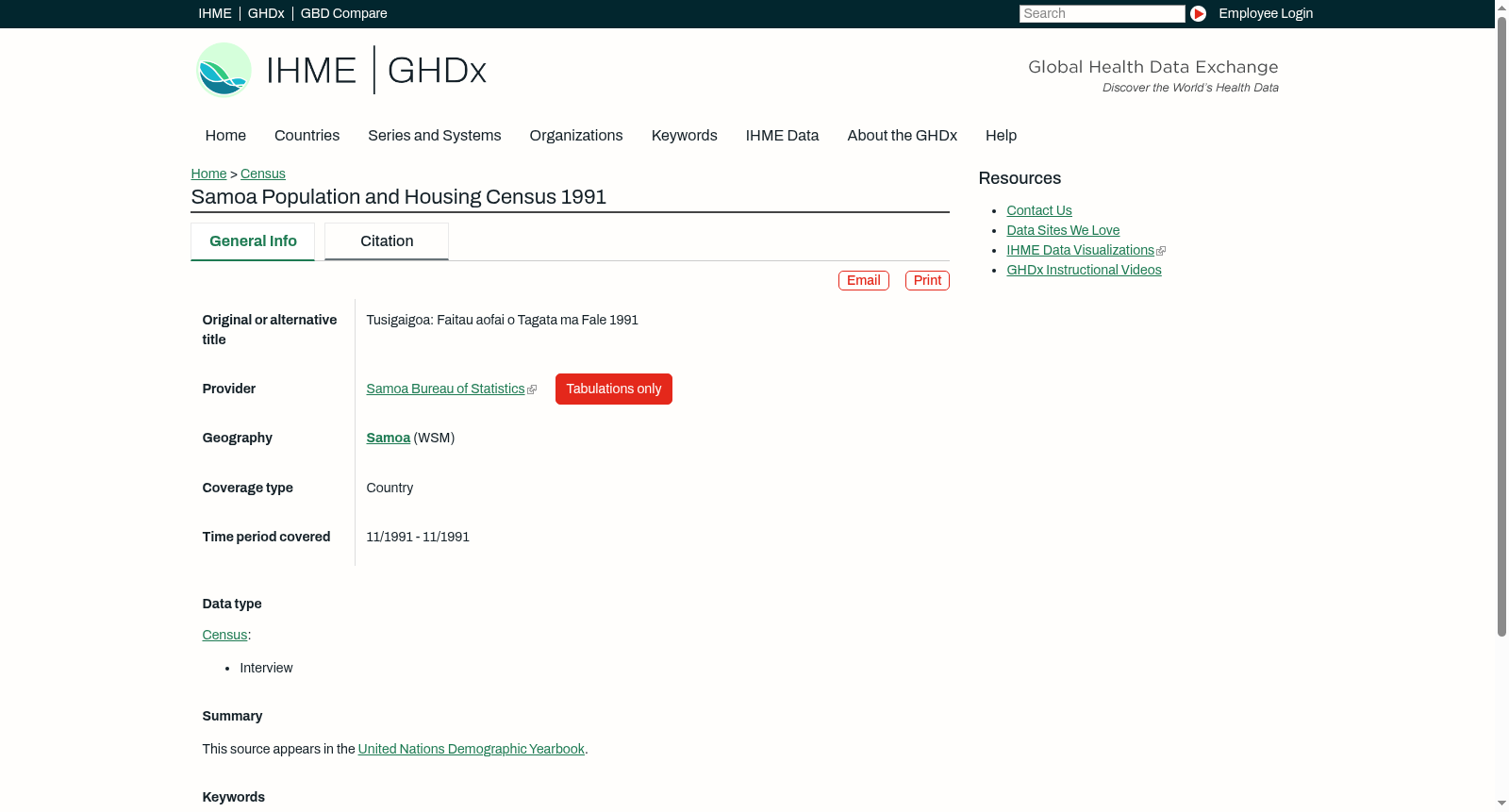Select the 'Interview' list item
Image resolution: width=1509 pixels, height=812 pixels.
[266, 669]
